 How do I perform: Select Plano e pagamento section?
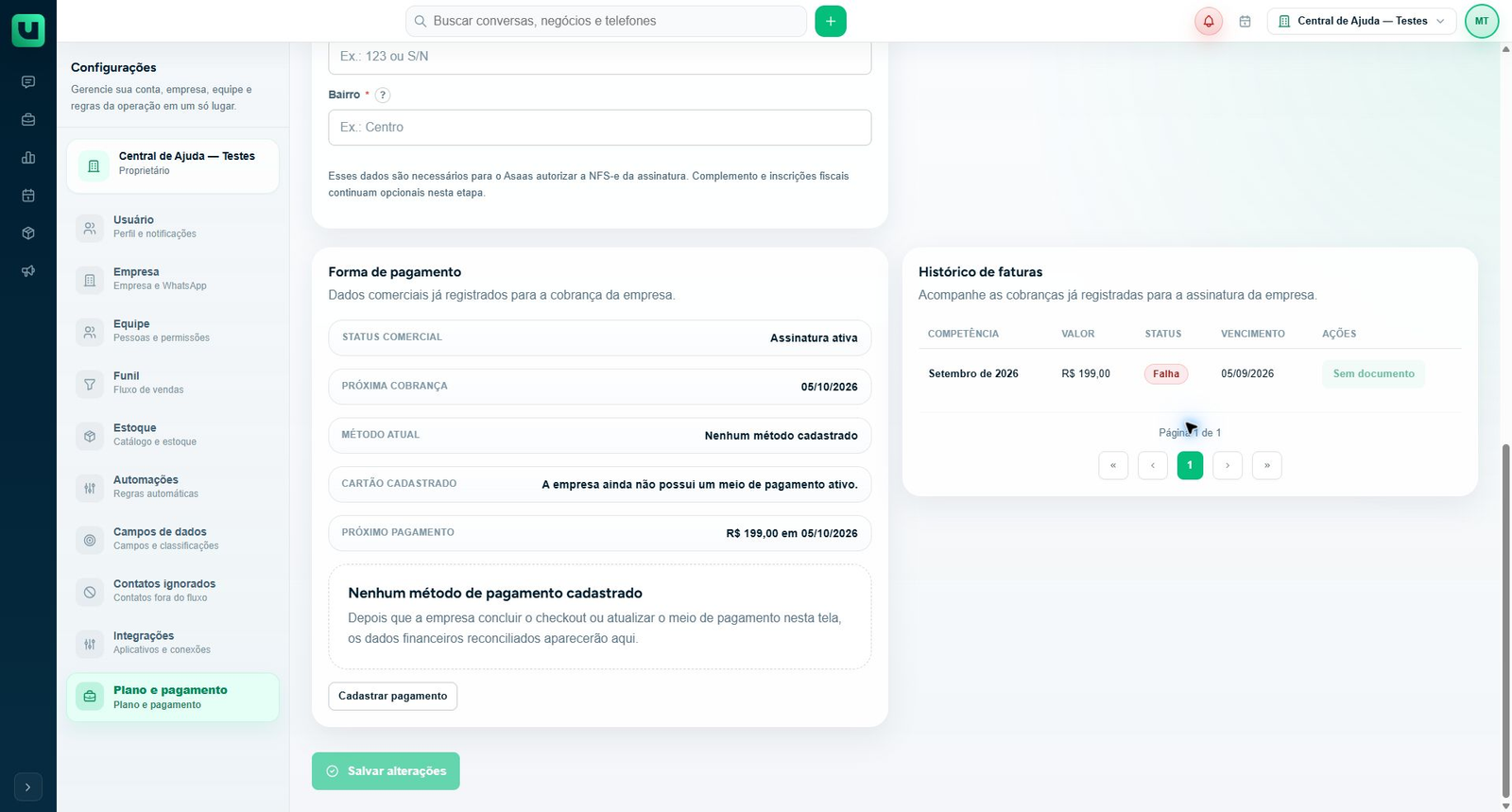[172, 698]
